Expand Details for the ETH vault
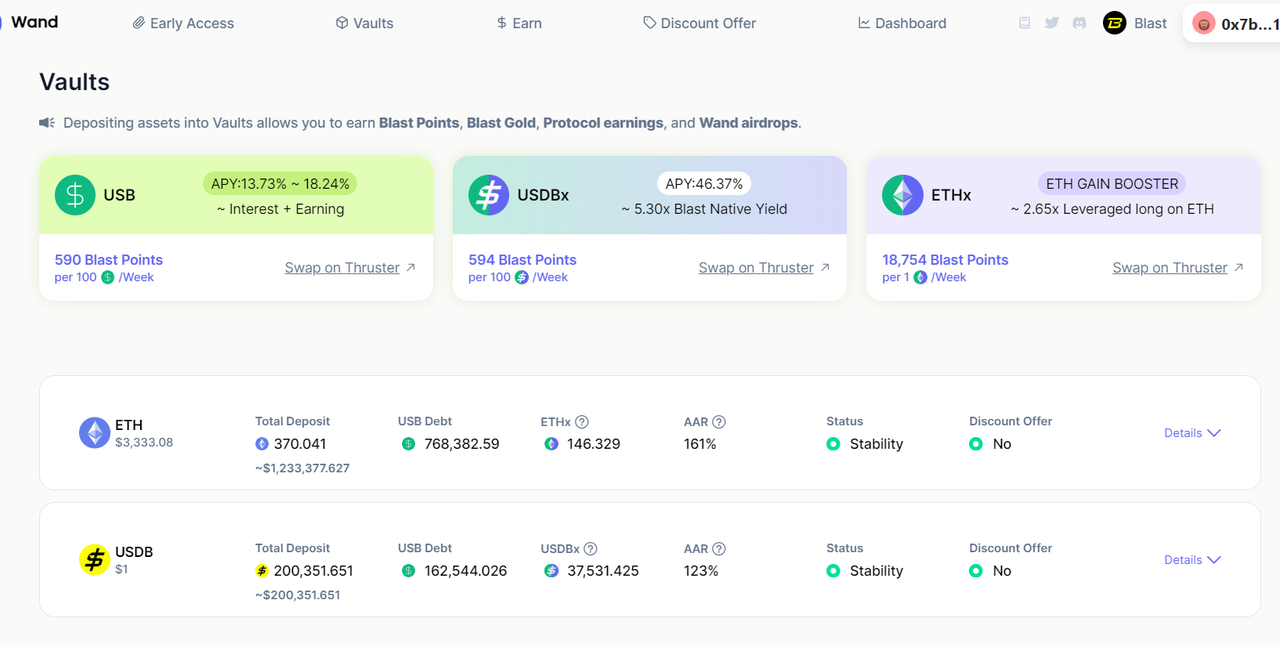The height and width of the screenshot is (647, 1280). coord(1192,433)
